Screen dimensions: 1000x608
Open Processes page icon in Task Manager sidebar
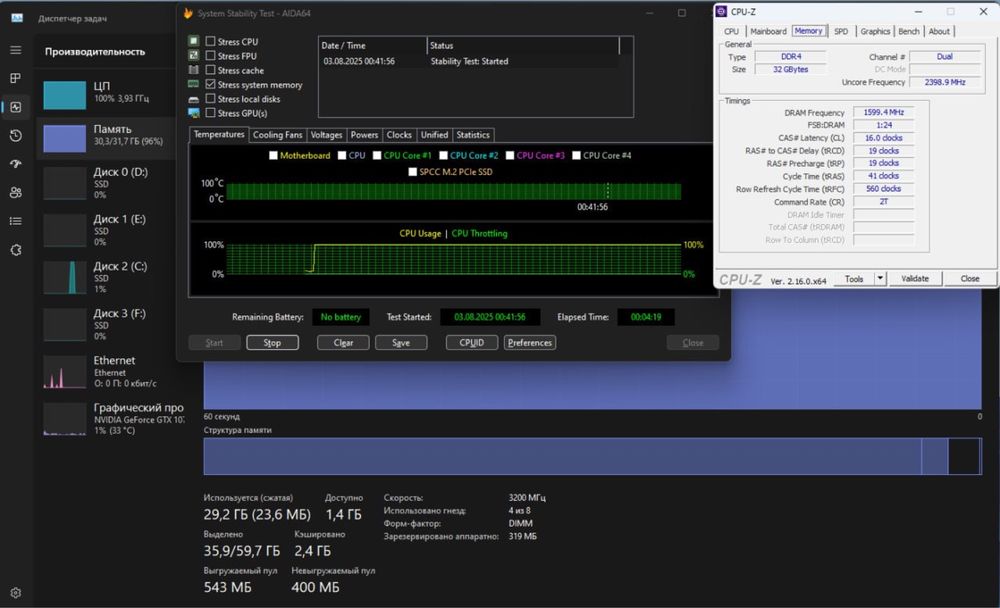[16, 78]
